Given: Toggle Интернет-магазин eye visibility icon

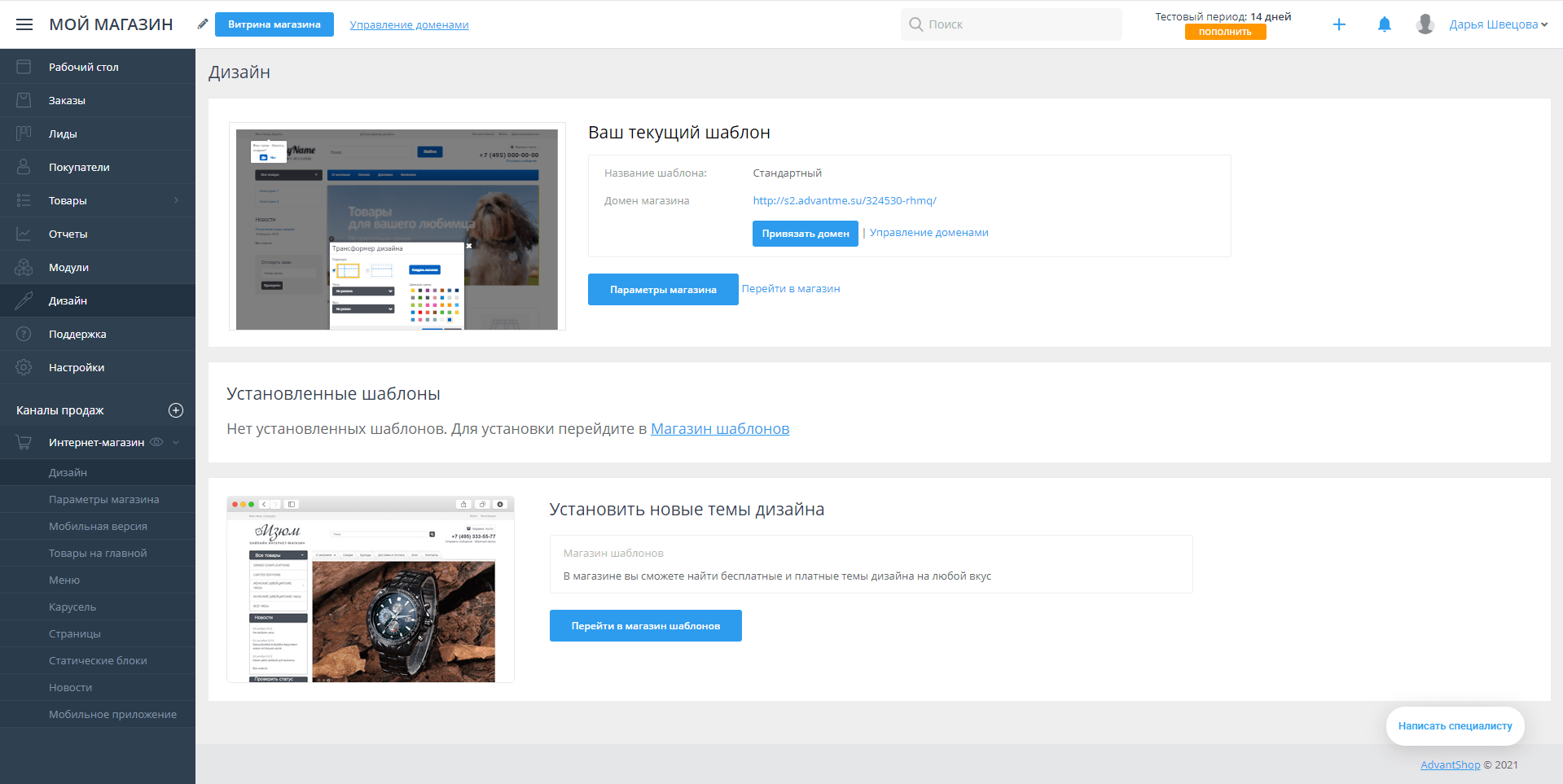Looking at the screenshot, I should click(156, 442).
